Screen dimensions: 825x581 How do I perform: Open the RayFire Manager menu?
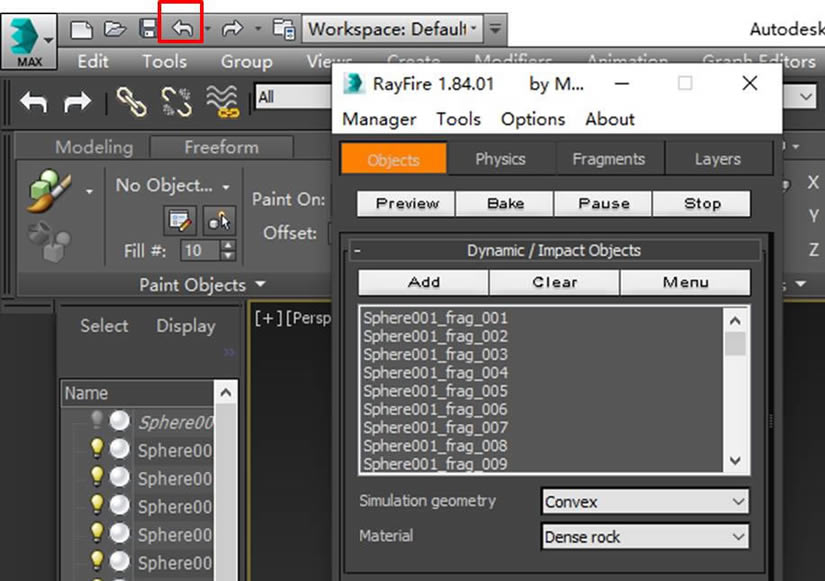point(379,119)
